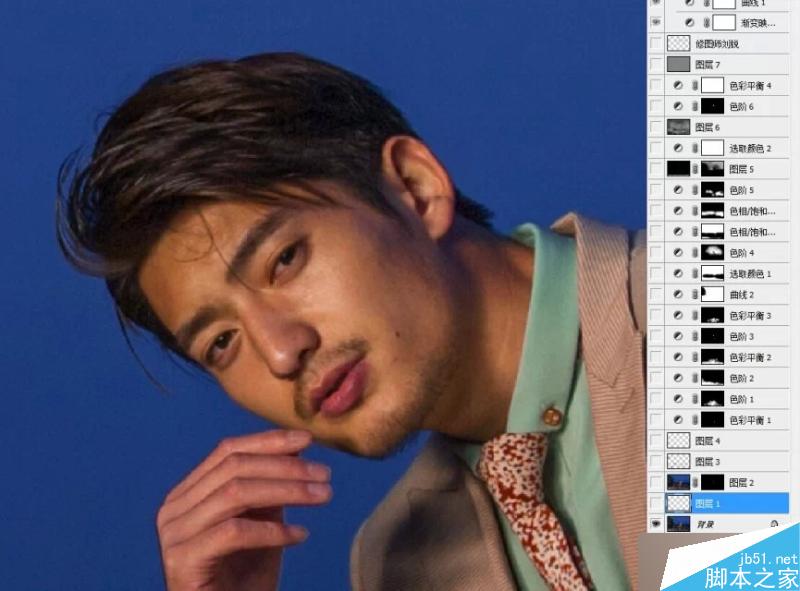Show 曲线 2 layer using its visibility box
The width and height of the screenshot is (800, 591).
(x=656, y=294)
